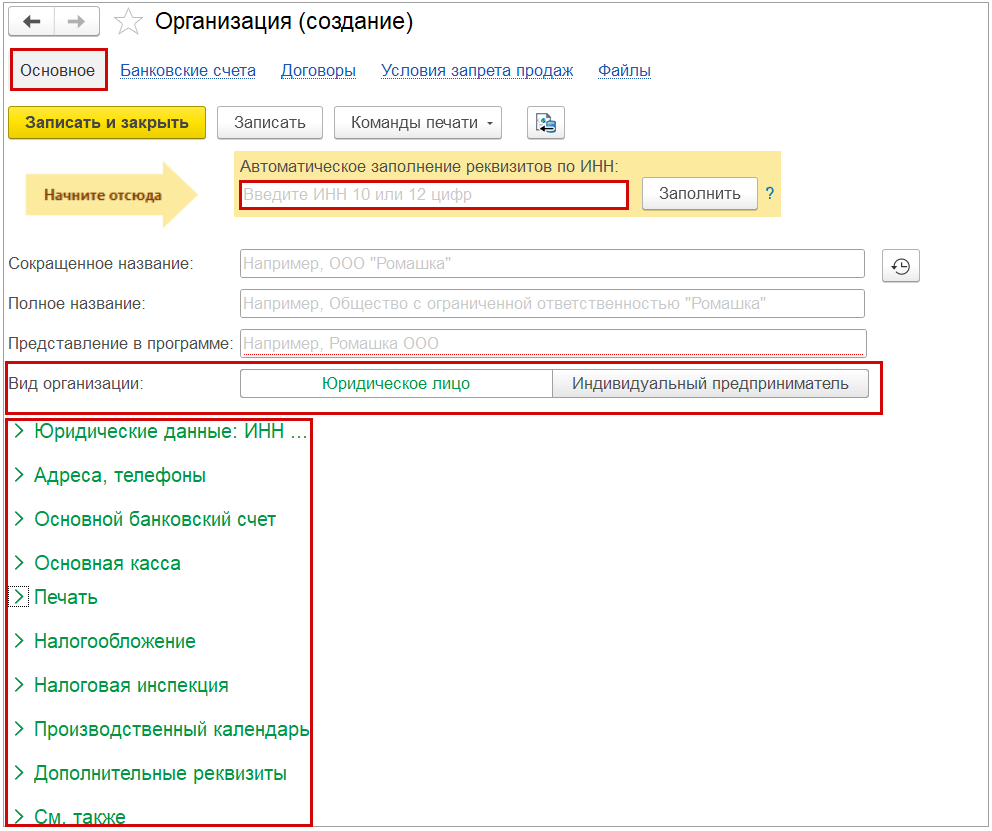The height and width of the screenshot is (831, 992).
Task: Focus the ИНН input field
Action: [x=434, y=195]
